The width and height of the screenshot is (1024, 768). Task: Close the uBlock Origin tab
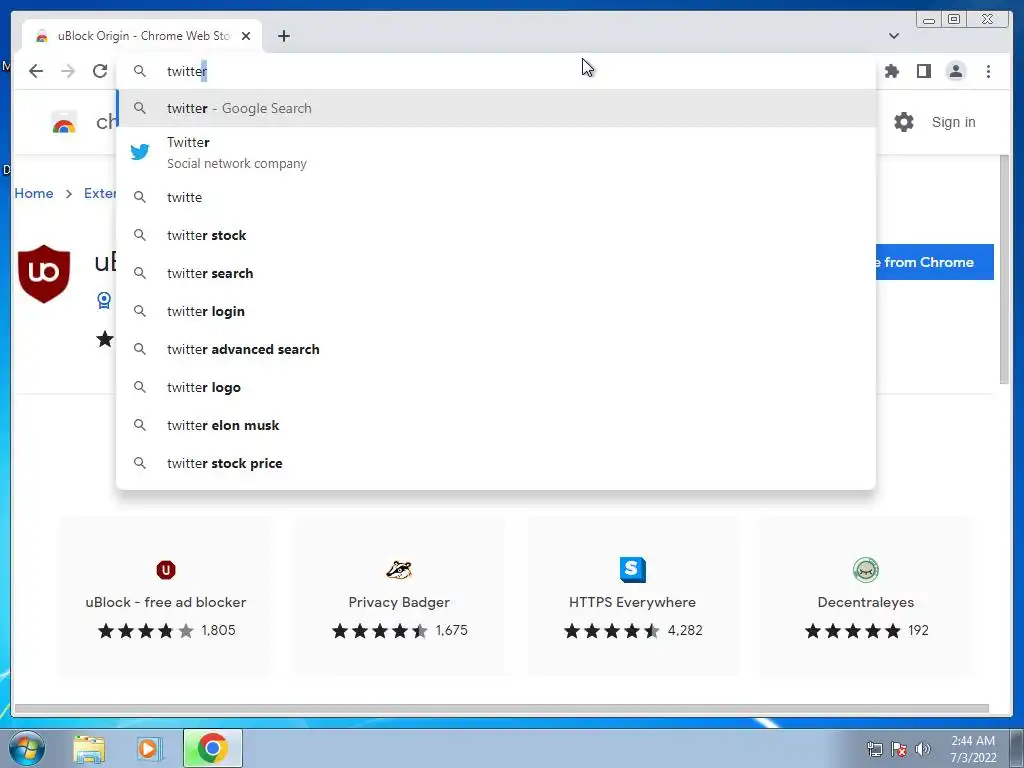[x=246, y=36]
